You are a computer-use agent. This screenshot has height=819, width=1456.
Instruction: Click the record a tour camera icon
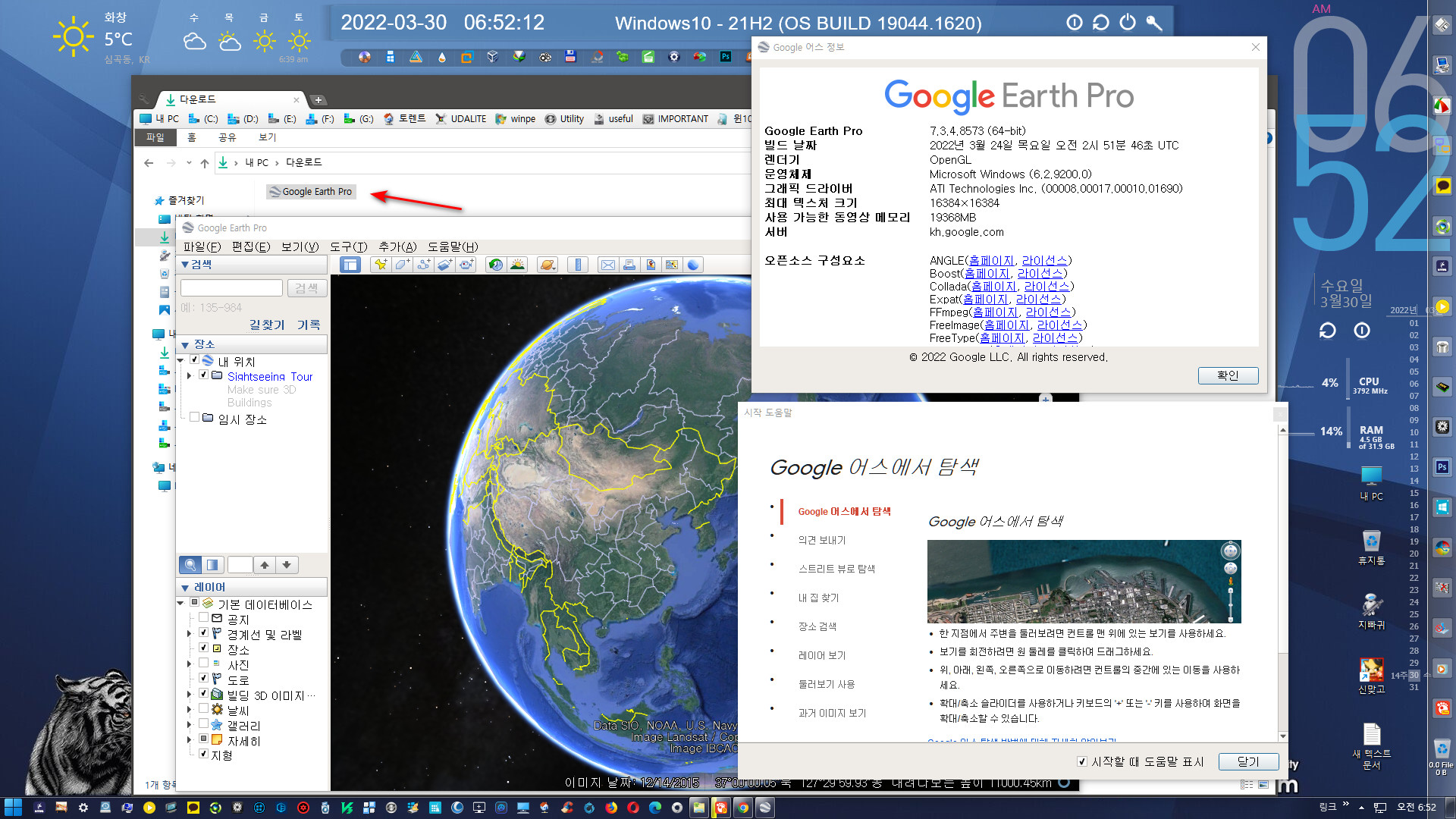(466, 265)
